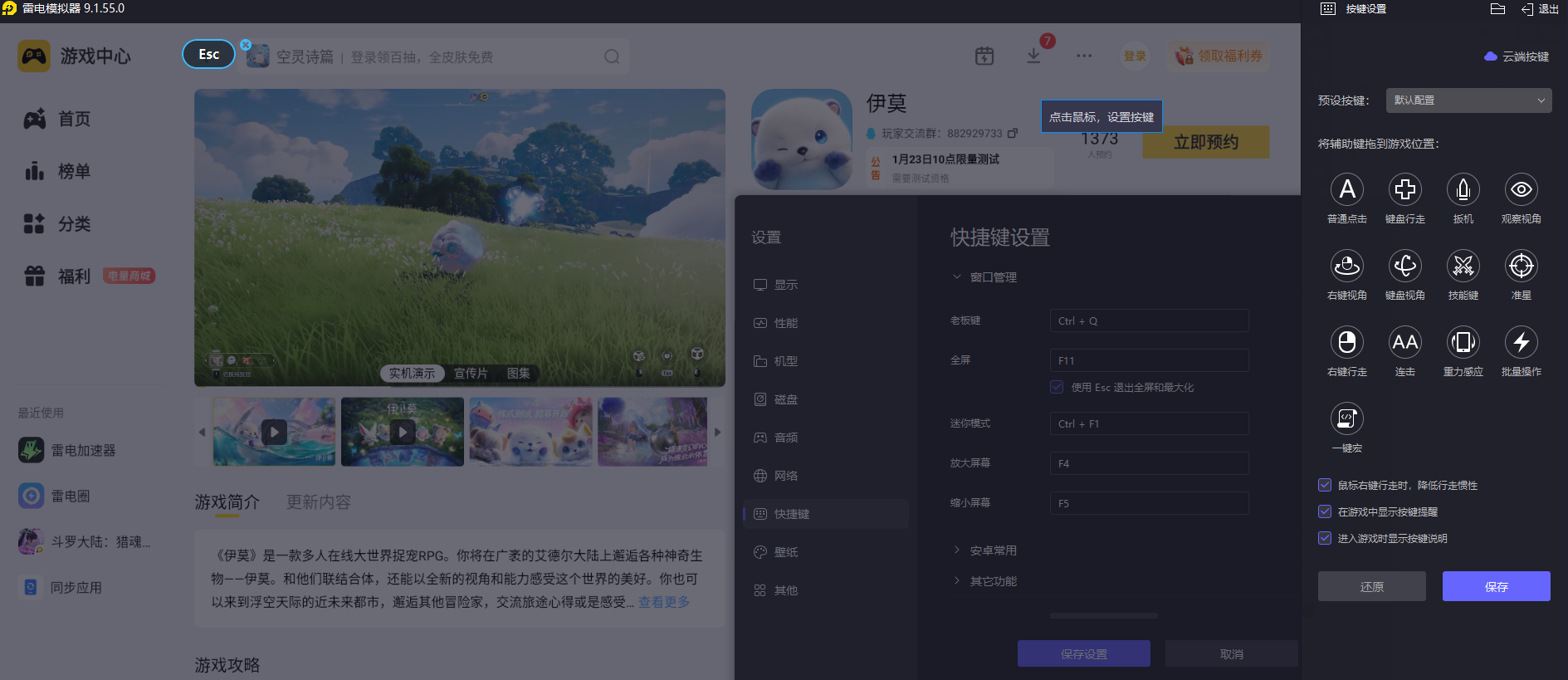Select the 重力感应 gravity sensor icon
The height and width of the screenshot is (680, 1568).
point(1463,343)
